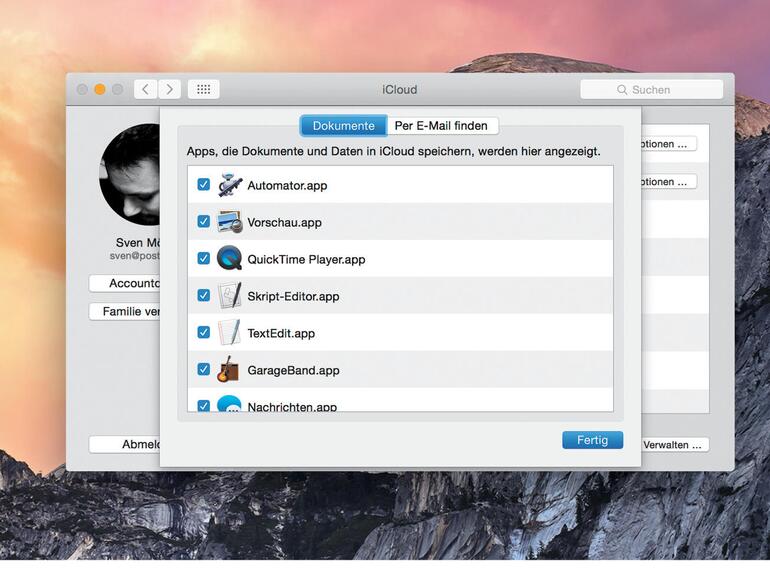770x578 pixels.
Task: Click the Familie button in iCloud window
Action: click(x=125, y=311)
